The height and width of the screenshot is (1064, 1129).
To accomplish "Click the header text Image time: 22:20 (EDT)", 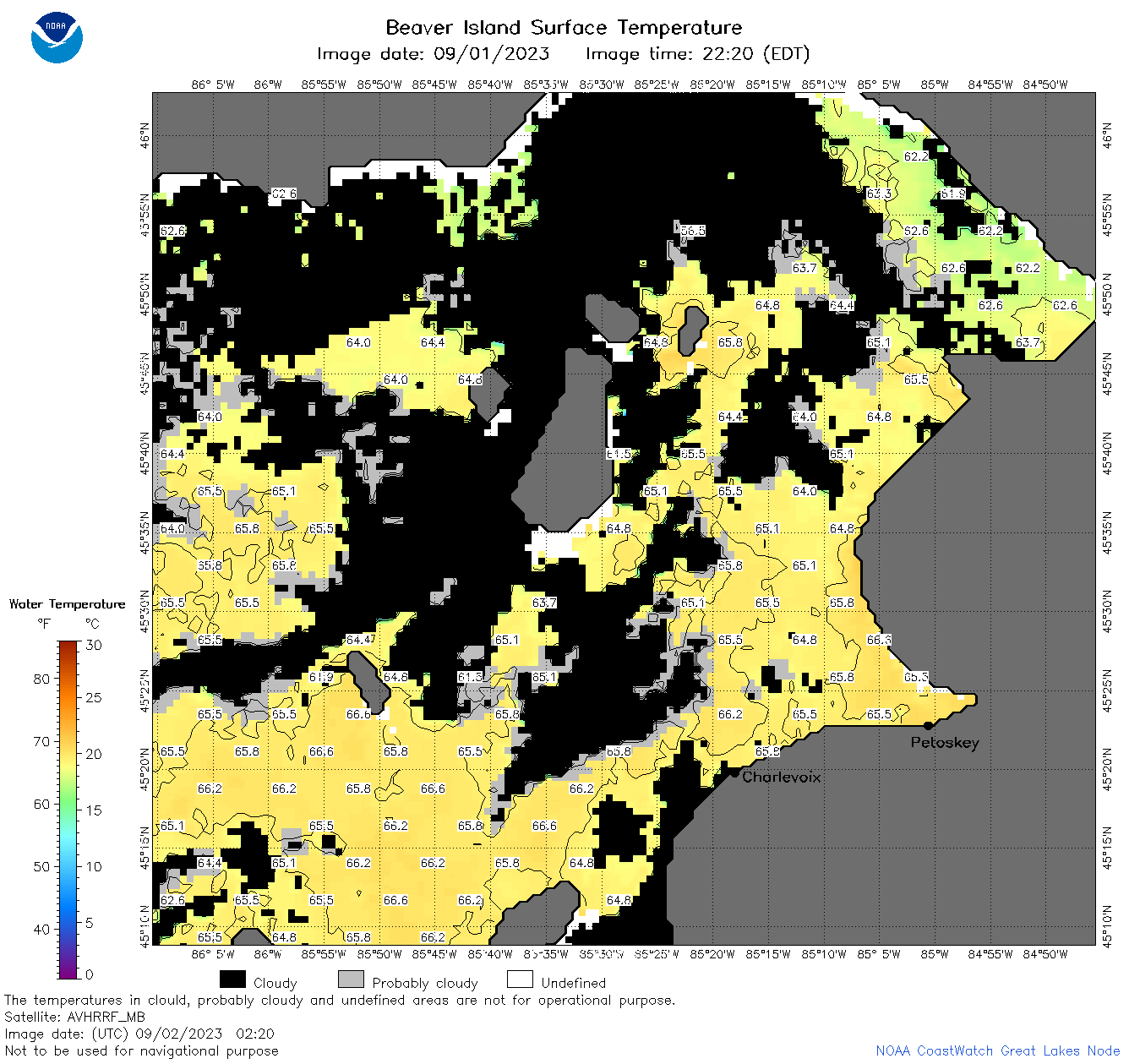I will coord(697,54).
